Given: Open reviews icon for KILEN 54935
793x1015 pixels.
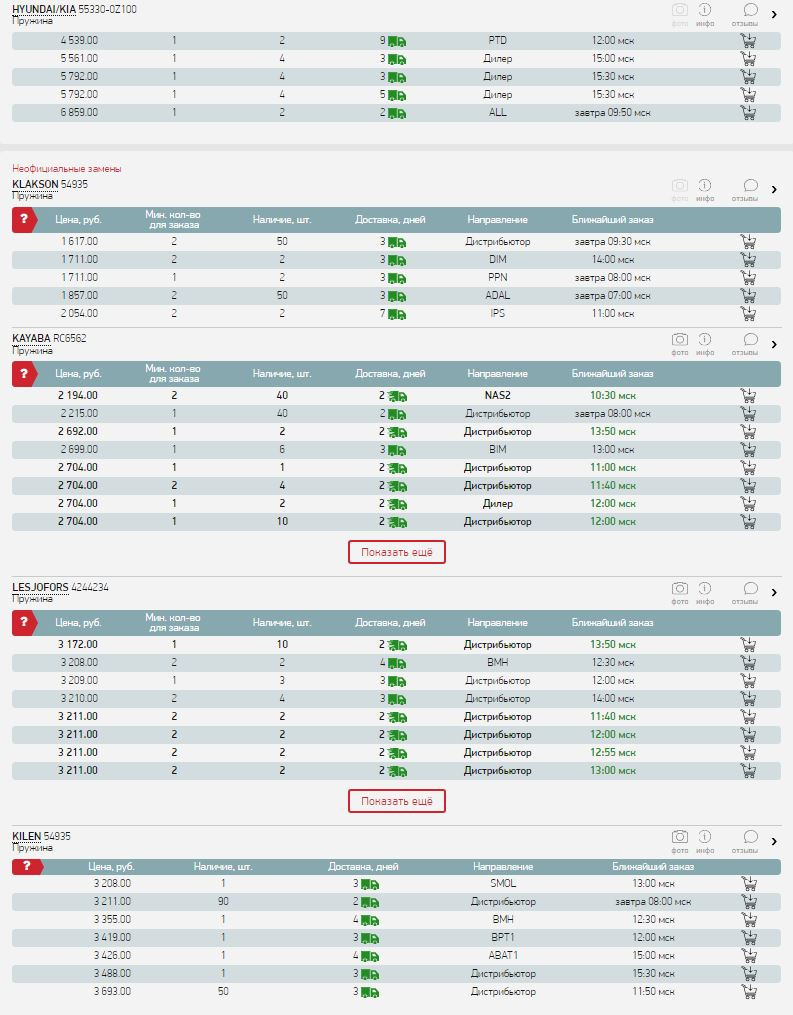Looking at the screenshot, I should [745, 841].
